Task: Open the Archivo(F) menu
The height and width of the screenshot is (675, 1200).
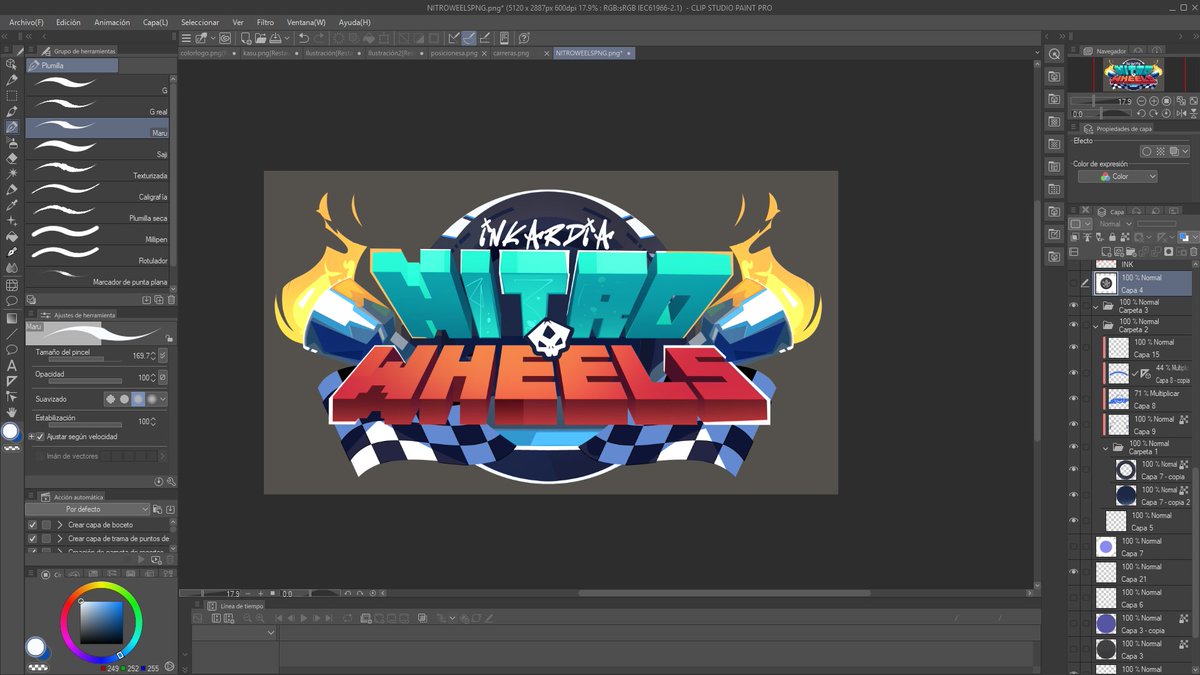Action: pyautogui.click(x=26, y=22)
